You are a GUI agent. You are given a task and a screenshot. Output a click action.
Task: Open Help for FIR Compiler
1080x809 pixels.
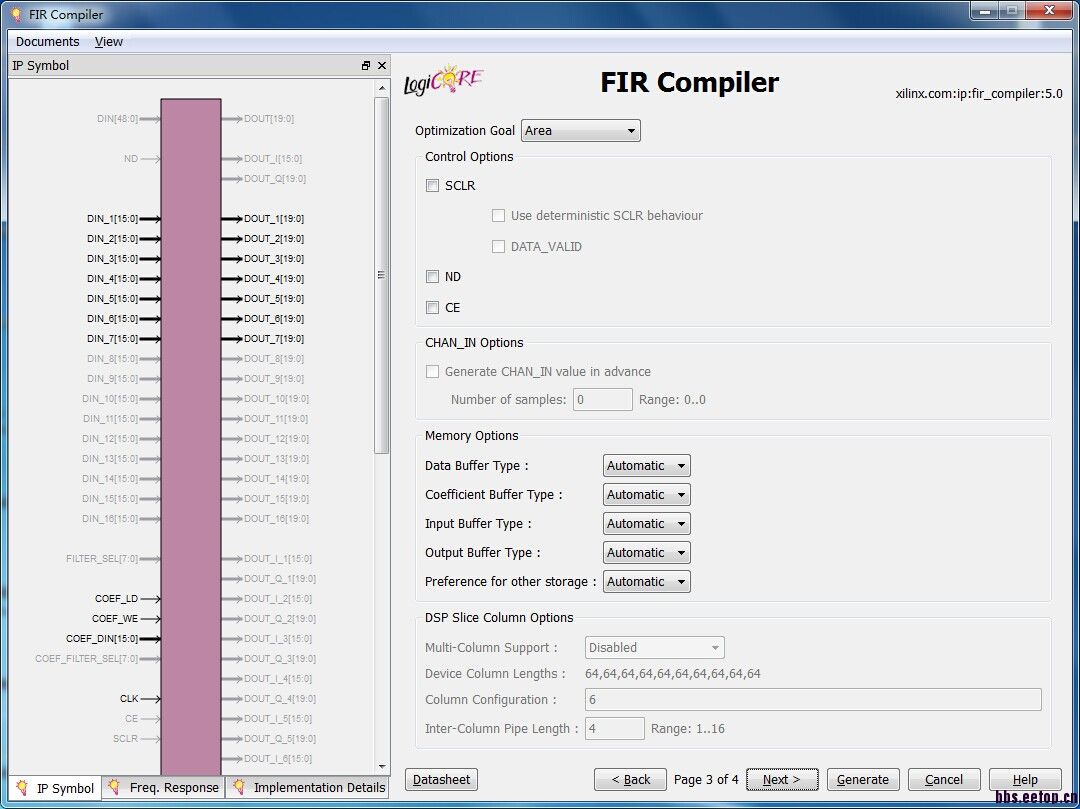(1025, 779)
